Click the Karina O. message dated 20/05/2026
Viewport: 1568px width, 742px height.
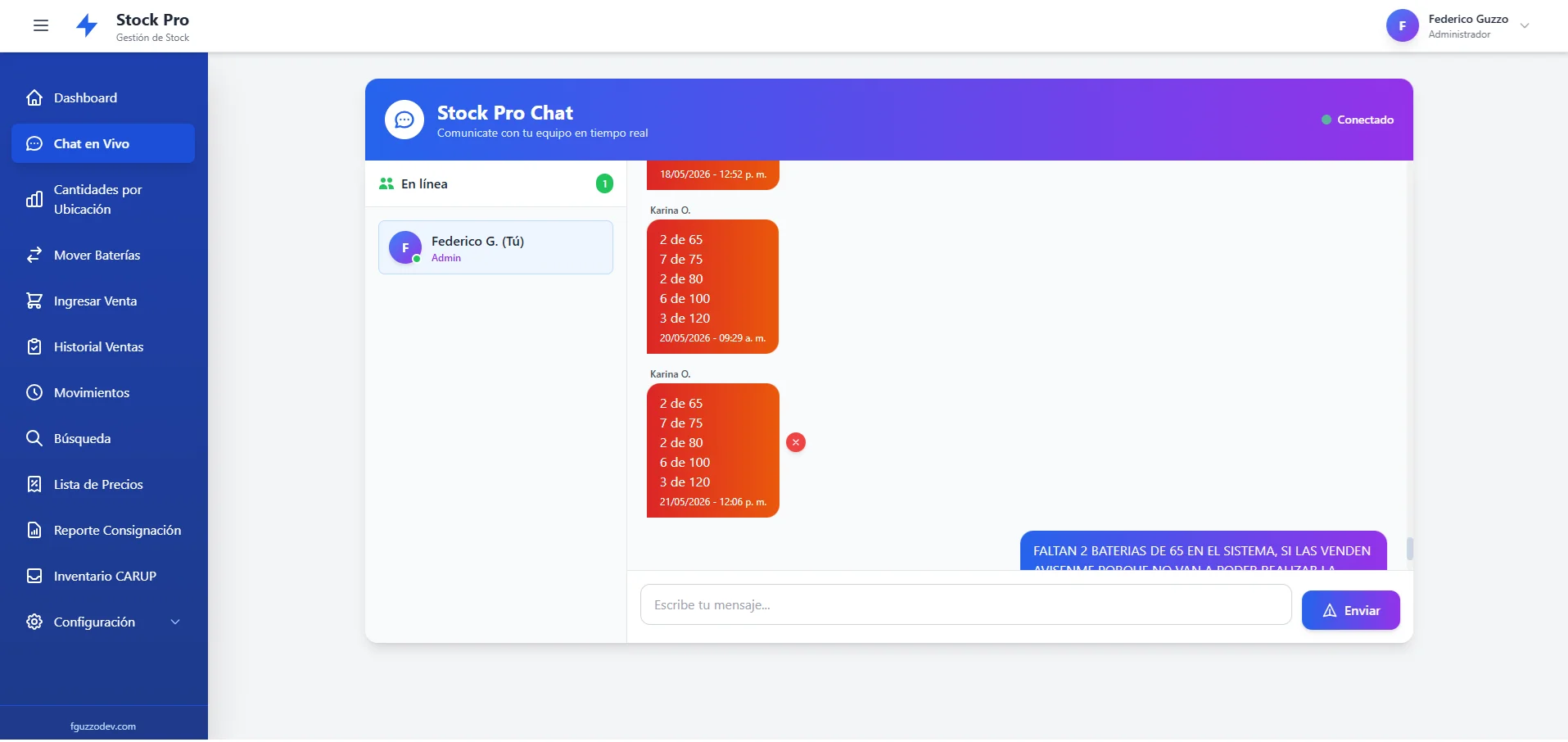[712, 287]
